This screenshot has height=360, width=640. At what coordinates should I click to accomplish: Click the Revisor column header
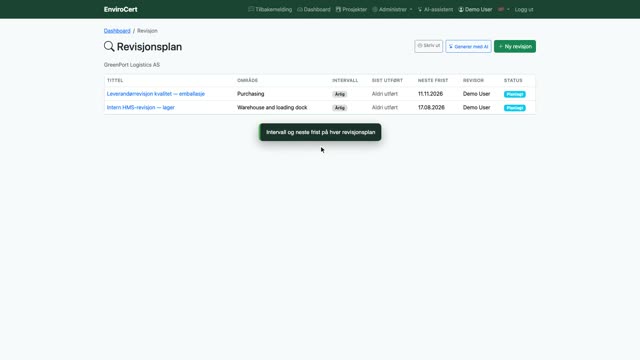click(x=473, y=80)
